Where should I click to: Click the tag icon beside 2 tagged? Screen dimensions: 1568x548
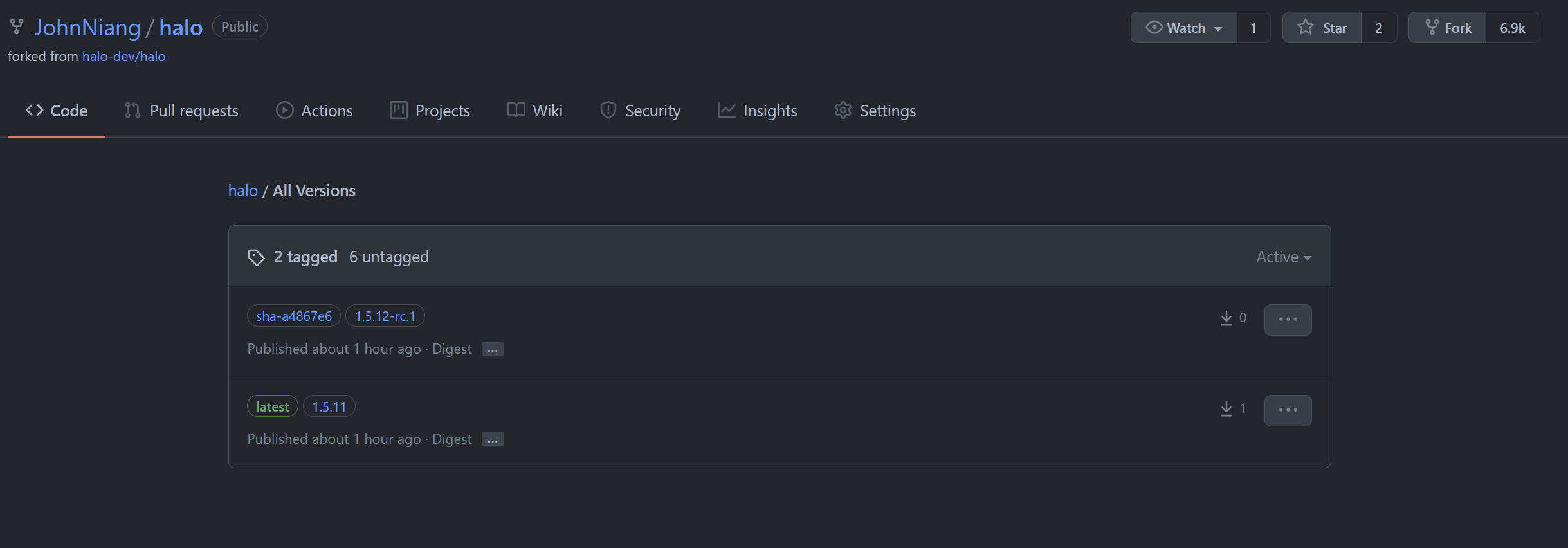[x=256, y=257]
